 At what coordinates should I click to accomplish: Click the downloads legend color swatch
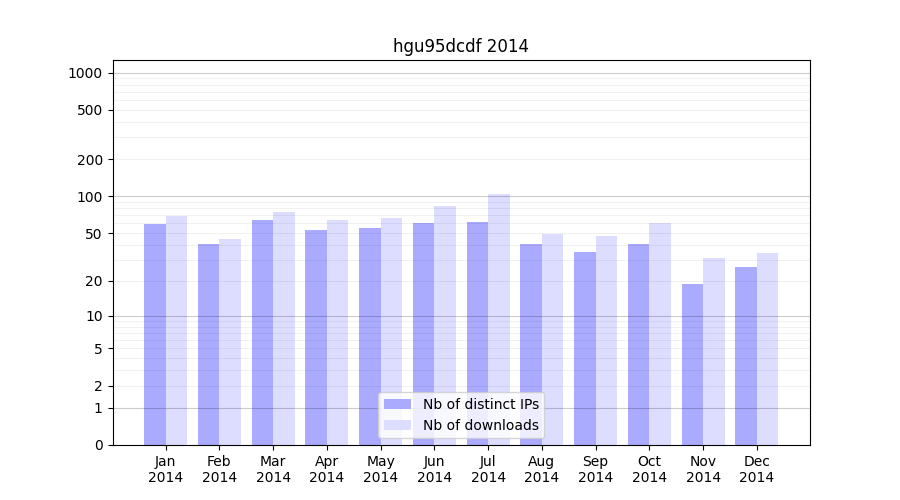pos(397,425)
